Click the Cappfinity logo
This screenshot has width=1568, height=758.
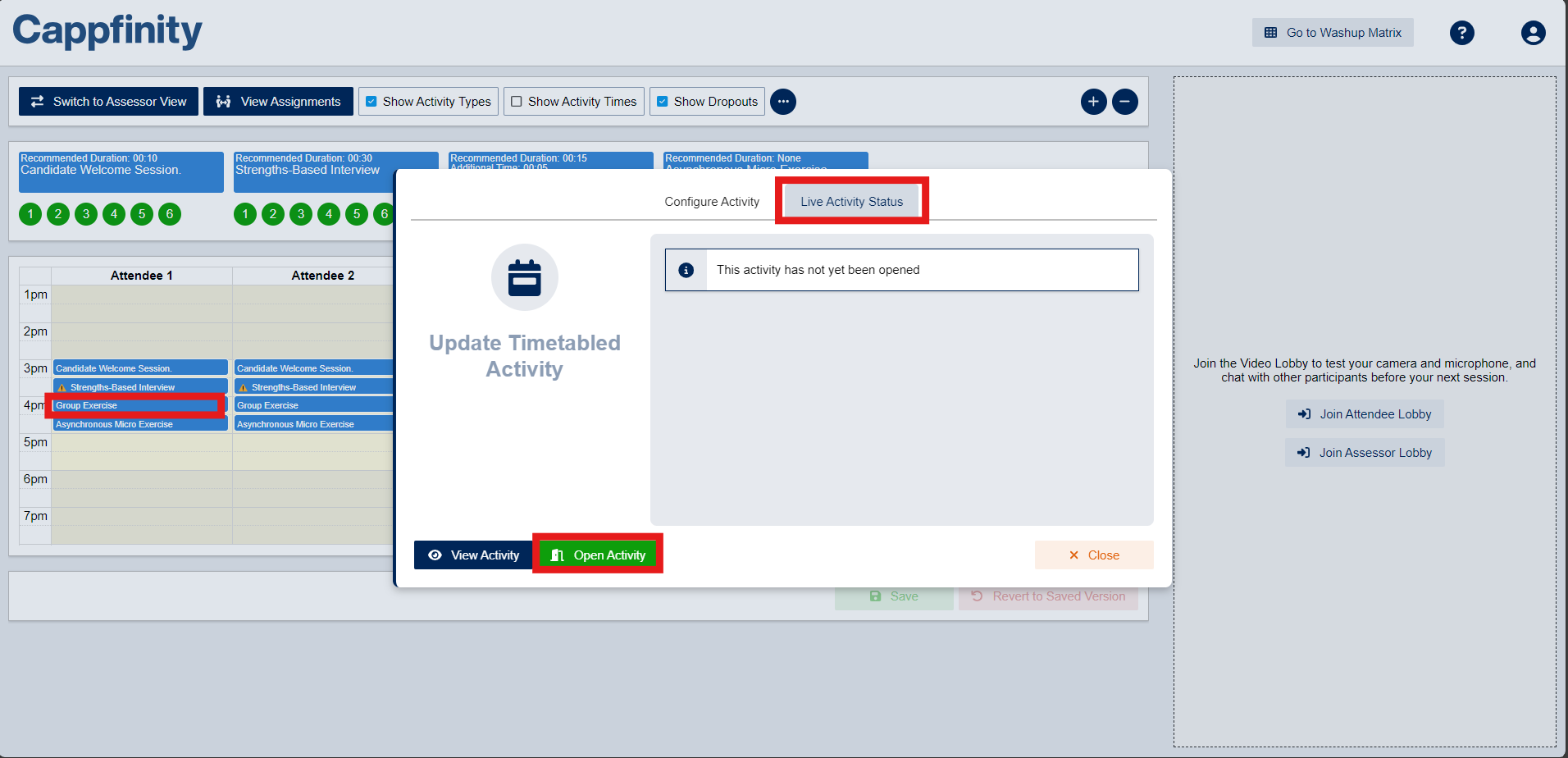click(107, 31)
